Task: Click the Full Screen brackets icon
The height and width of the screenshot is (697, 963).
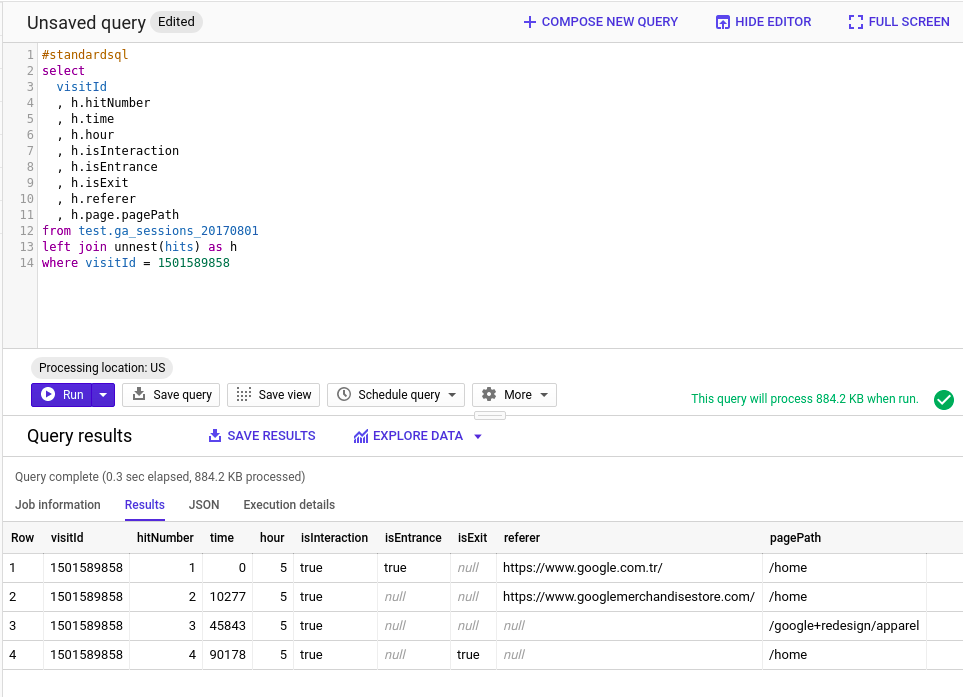Action: (x=855, y=22)
